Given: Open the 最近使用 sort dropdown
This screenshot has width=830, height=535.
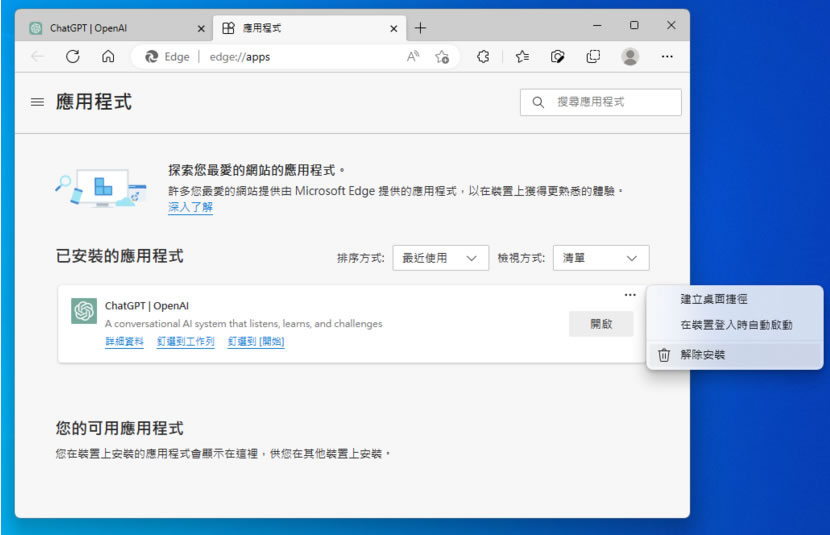Looking at the screenshot, I should [x=440, y=258].
